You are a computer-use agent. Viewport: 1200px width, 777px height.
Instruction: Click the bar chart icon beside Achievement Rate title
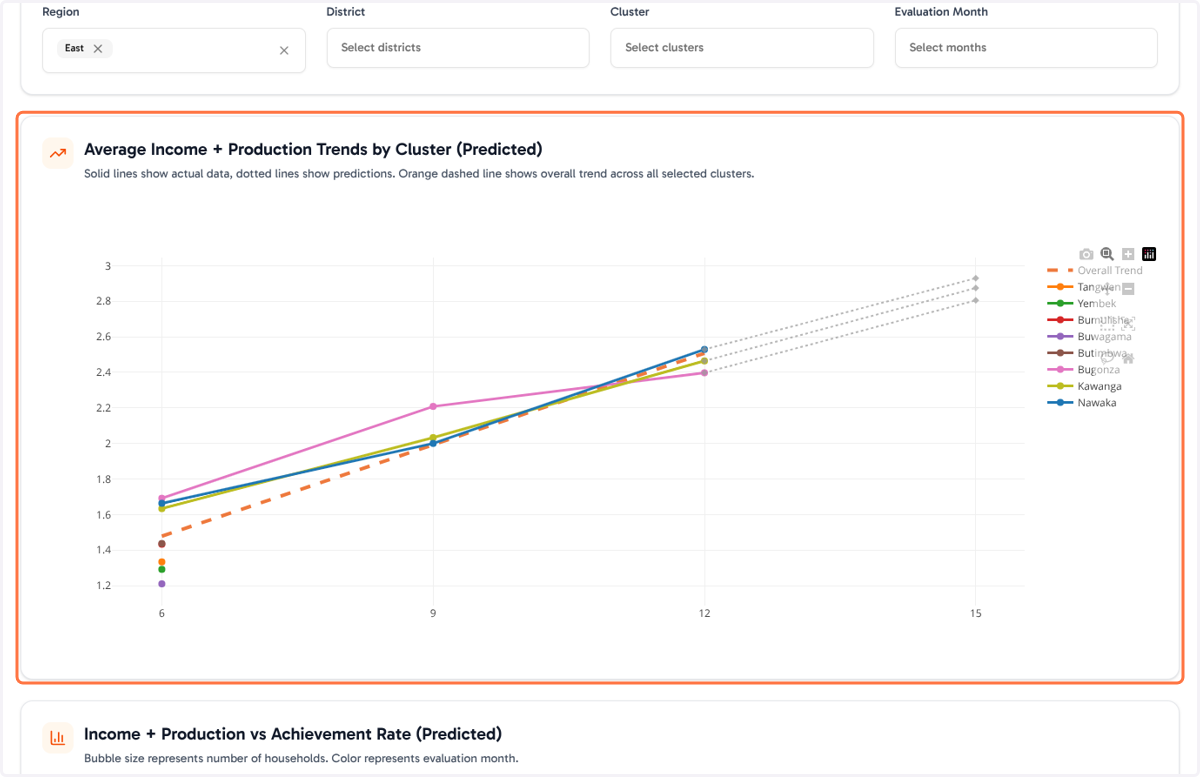pyautogui.click(x=58, y=738)
